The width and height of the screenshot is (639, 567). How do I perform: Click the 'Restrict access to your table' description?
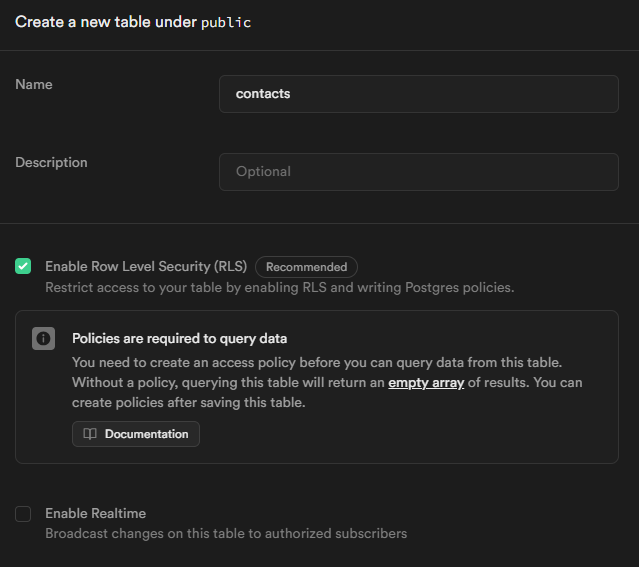coord(280,288)
